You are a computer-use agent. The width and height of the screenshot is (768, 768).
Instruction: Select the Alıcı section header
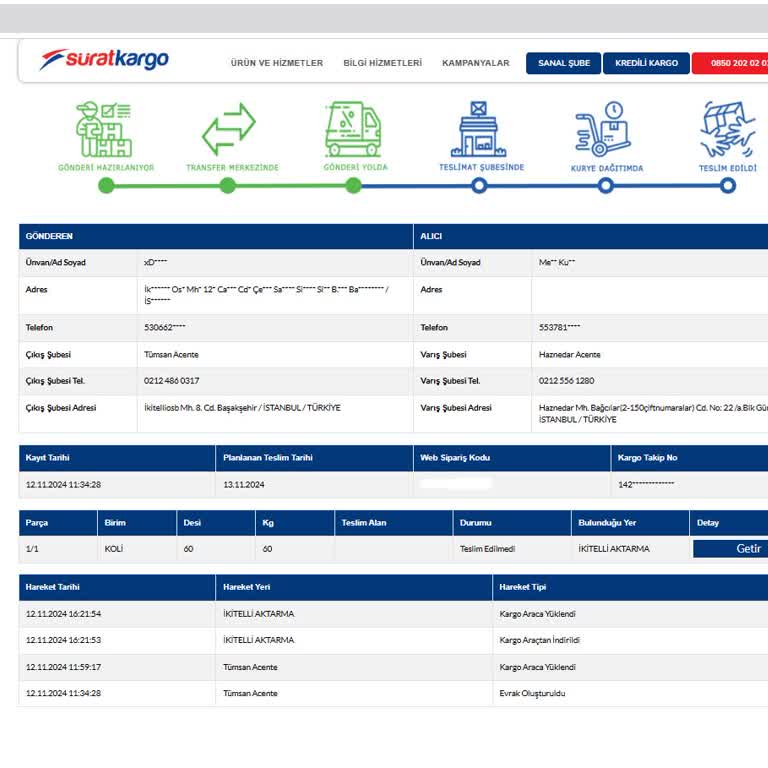(x=591, y=236)
